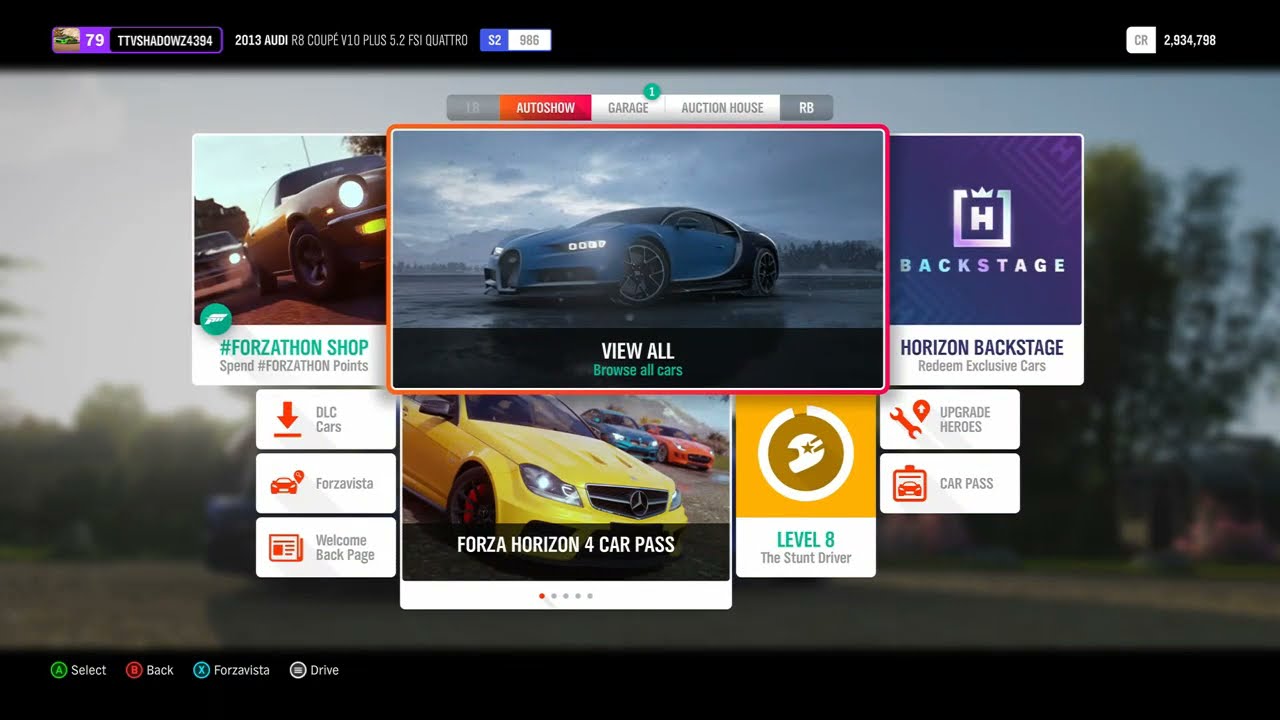
Task: Select the third carousel dot indicator
Action: pyautogui.click(x=566, y=596)
